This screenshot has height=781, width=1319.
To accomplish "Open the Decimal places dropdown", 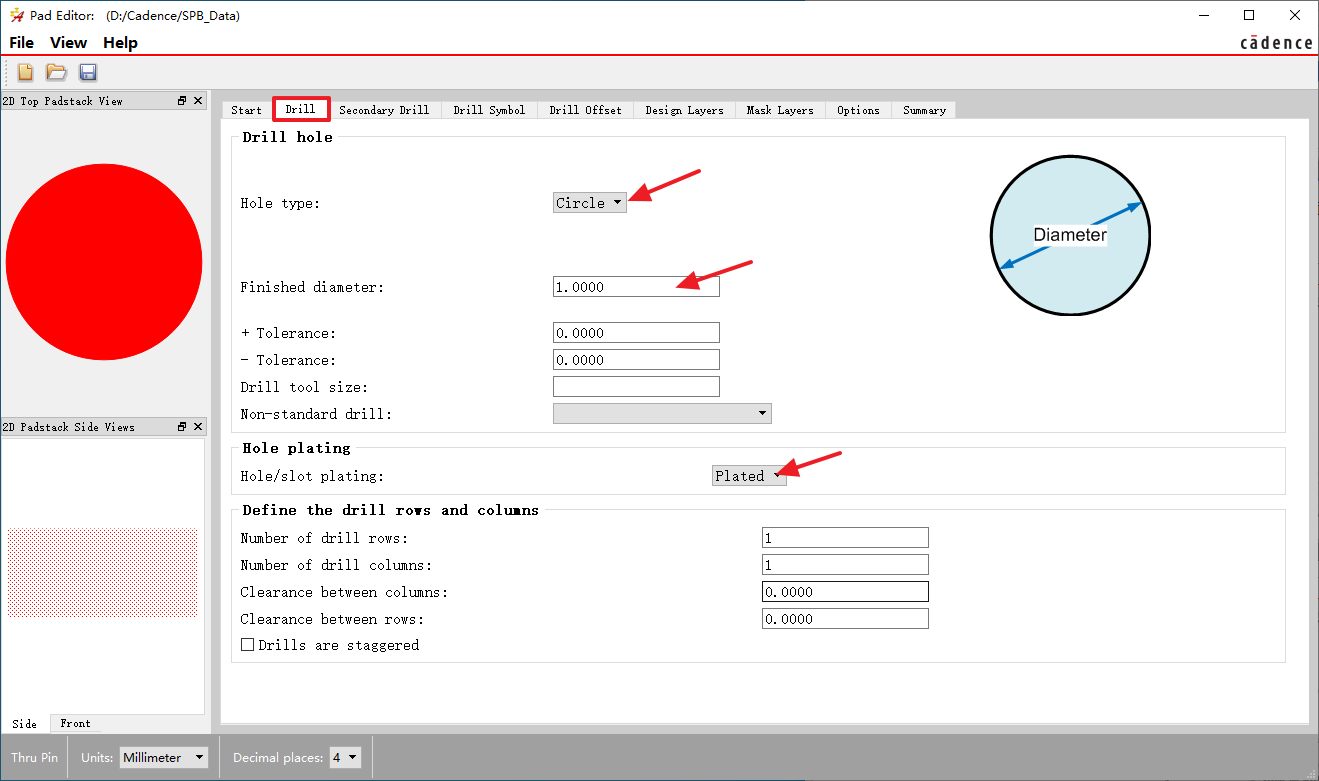I will [344, 758].
